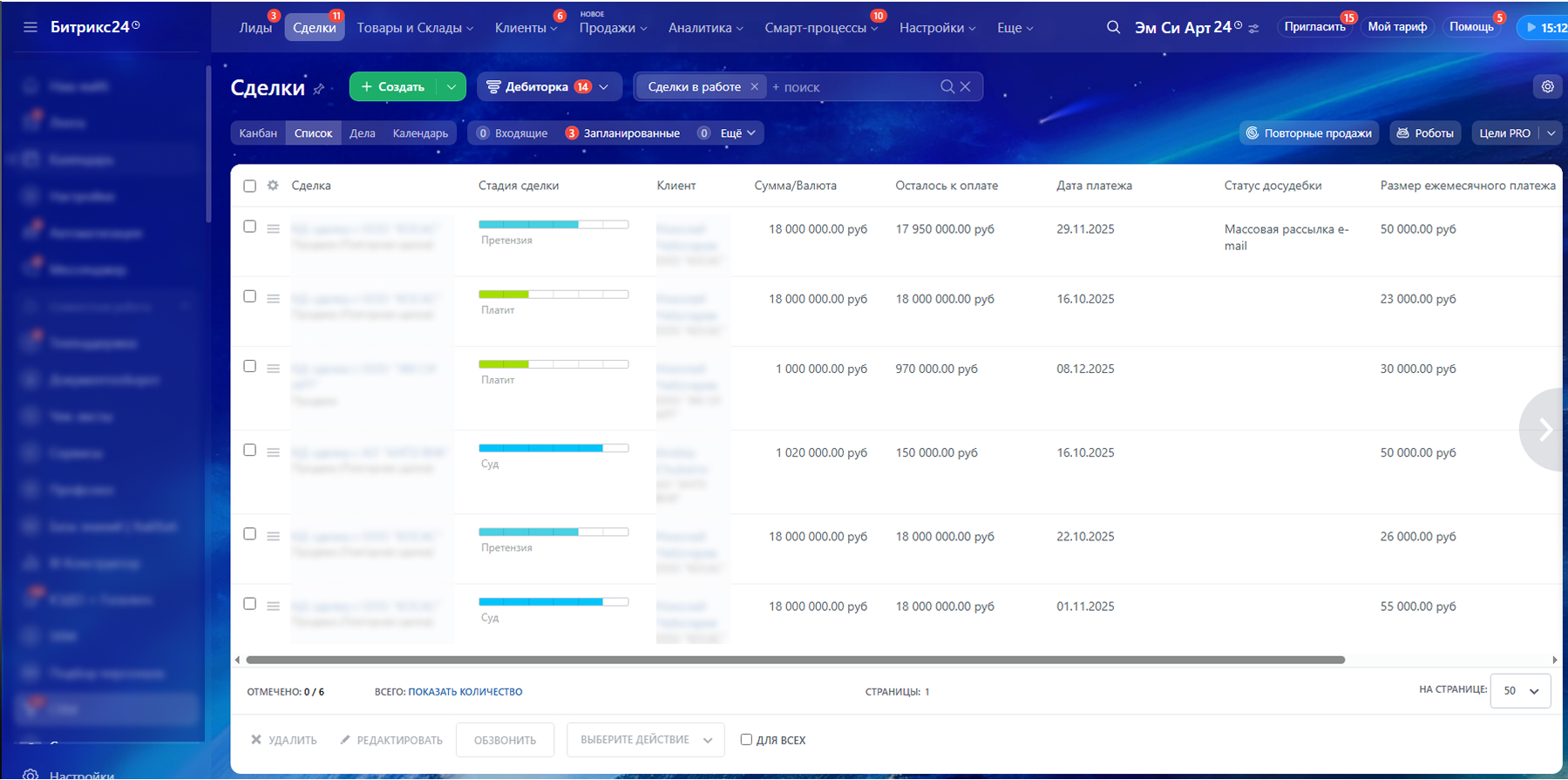Open the page size dropdown showing 50

coord(1520,691)
